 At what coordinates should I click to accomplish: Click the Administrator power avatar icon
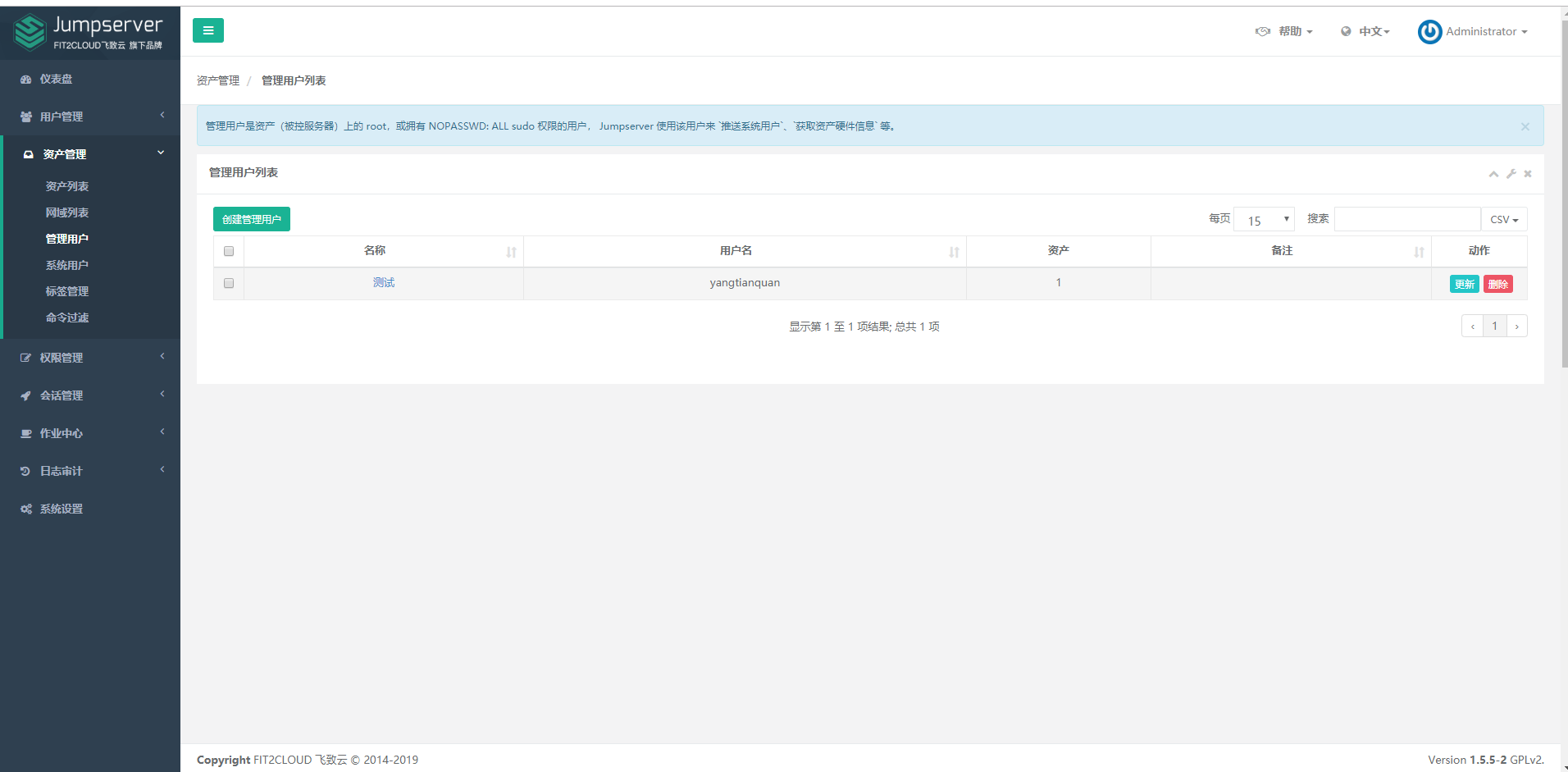pos(1429,32)
